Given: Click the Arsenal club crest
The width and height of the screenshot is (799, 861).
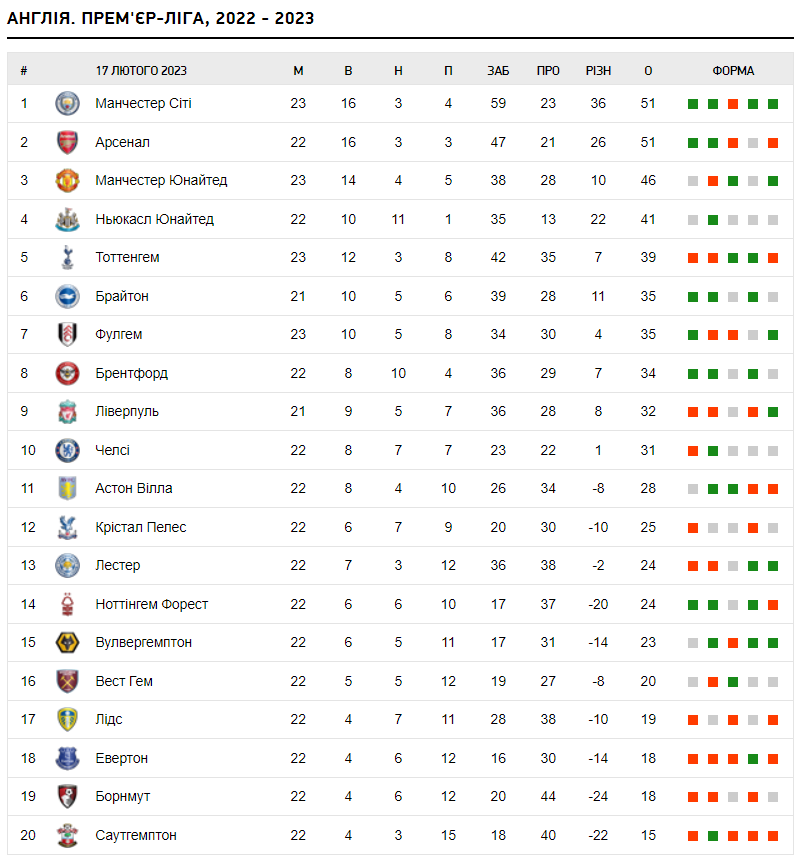Looking at the screenshot, I should point(67,142).
